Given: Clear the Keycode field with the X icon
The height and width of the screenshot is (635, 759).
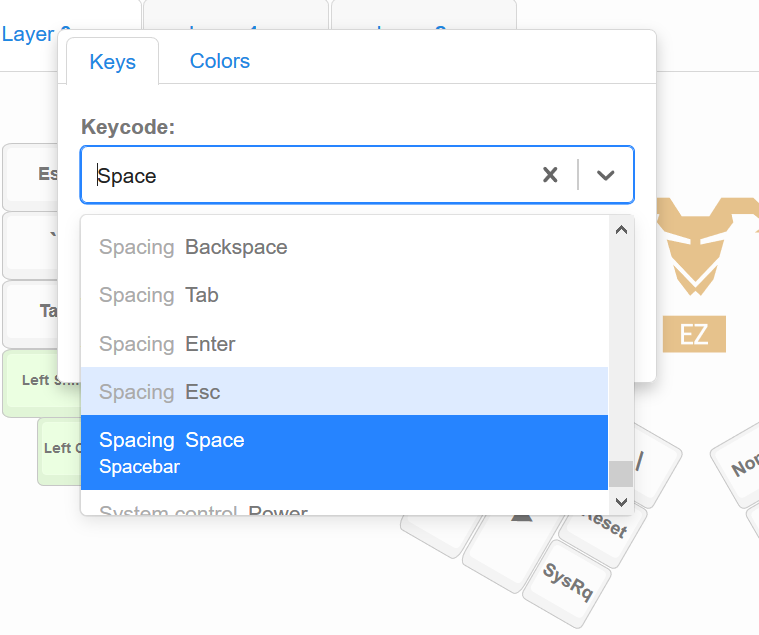Looking at the screenshot, I should (550, 175).
